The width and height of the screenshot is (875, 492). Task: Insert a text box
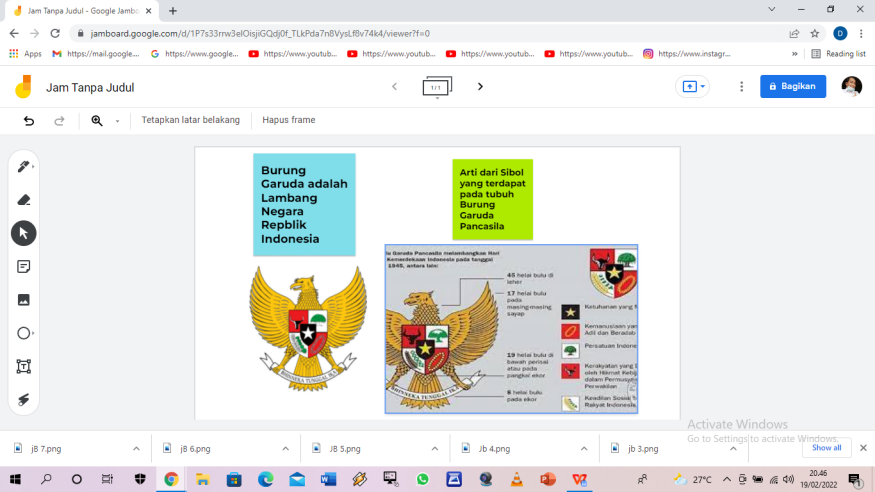click(x=23, y=366)
